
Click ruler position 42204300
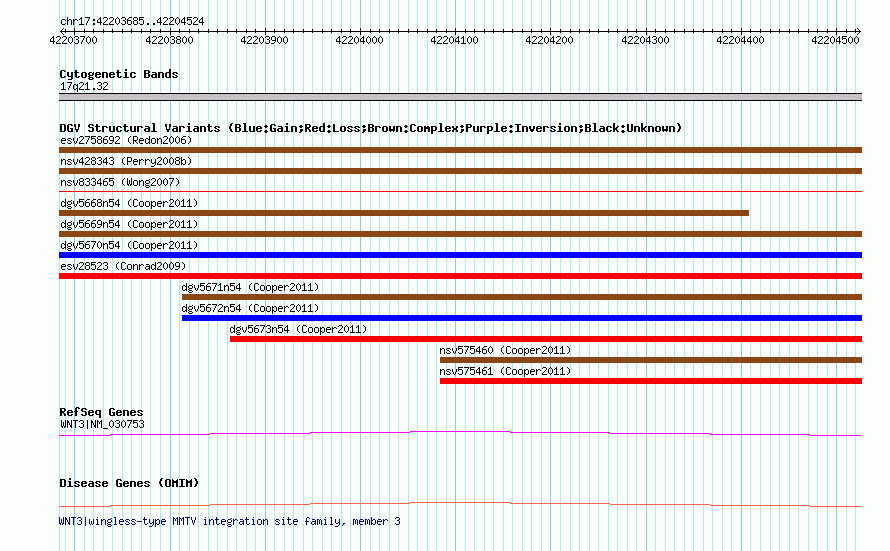[x=645, y=40]
